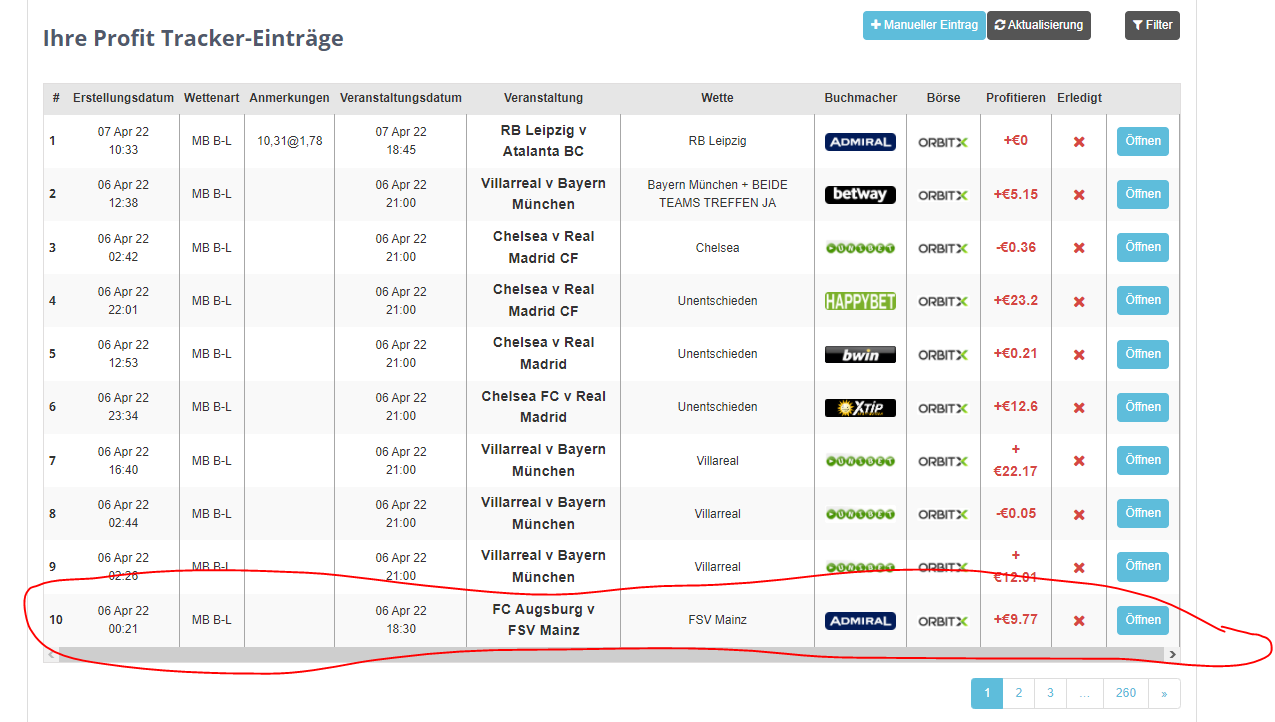Toggle Erledigt X for XTiP row
Image resolution: width=1275 pixels, height=722 pixels.
(x=1079, y=408)
